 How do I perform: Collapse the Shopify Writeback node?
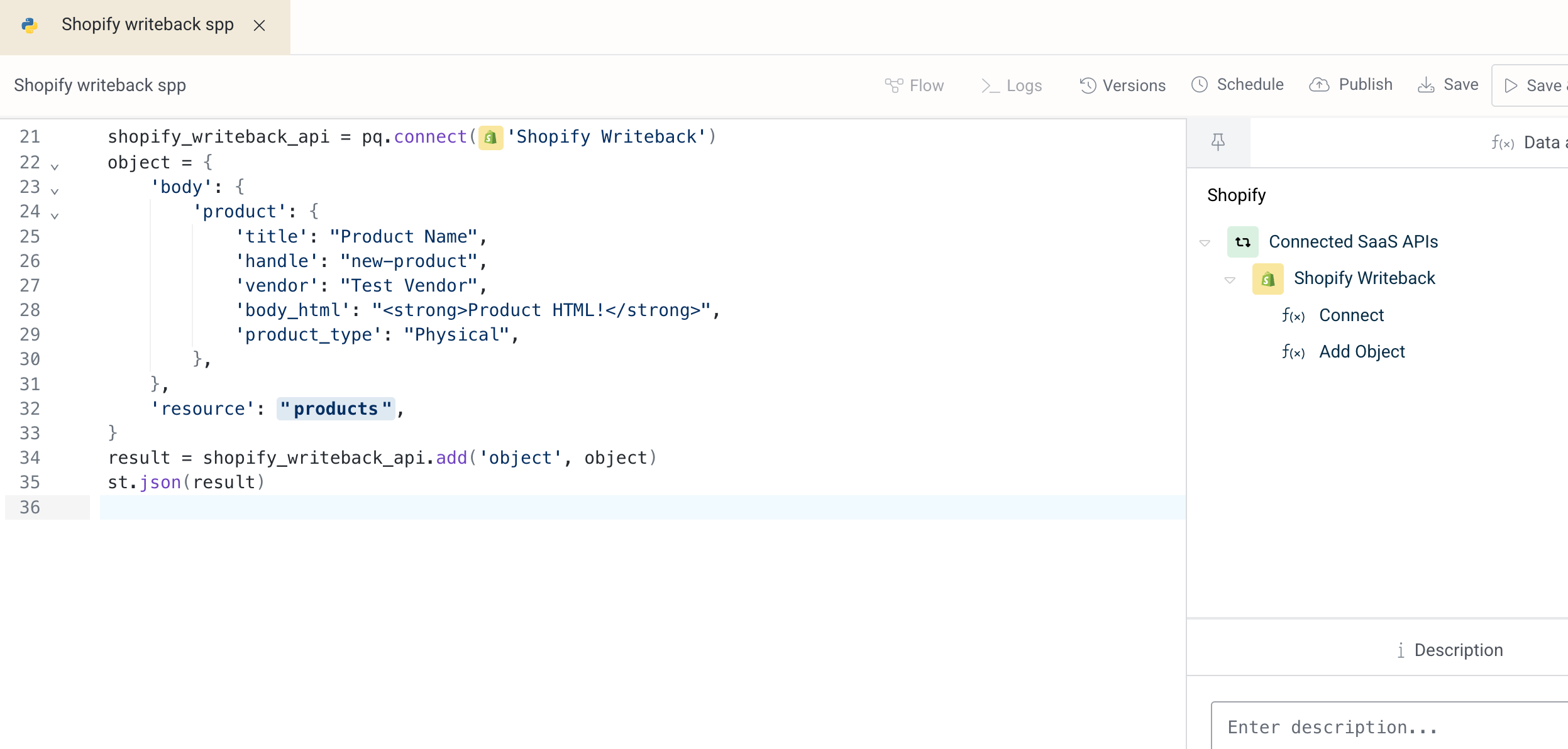click(1230, 280)
